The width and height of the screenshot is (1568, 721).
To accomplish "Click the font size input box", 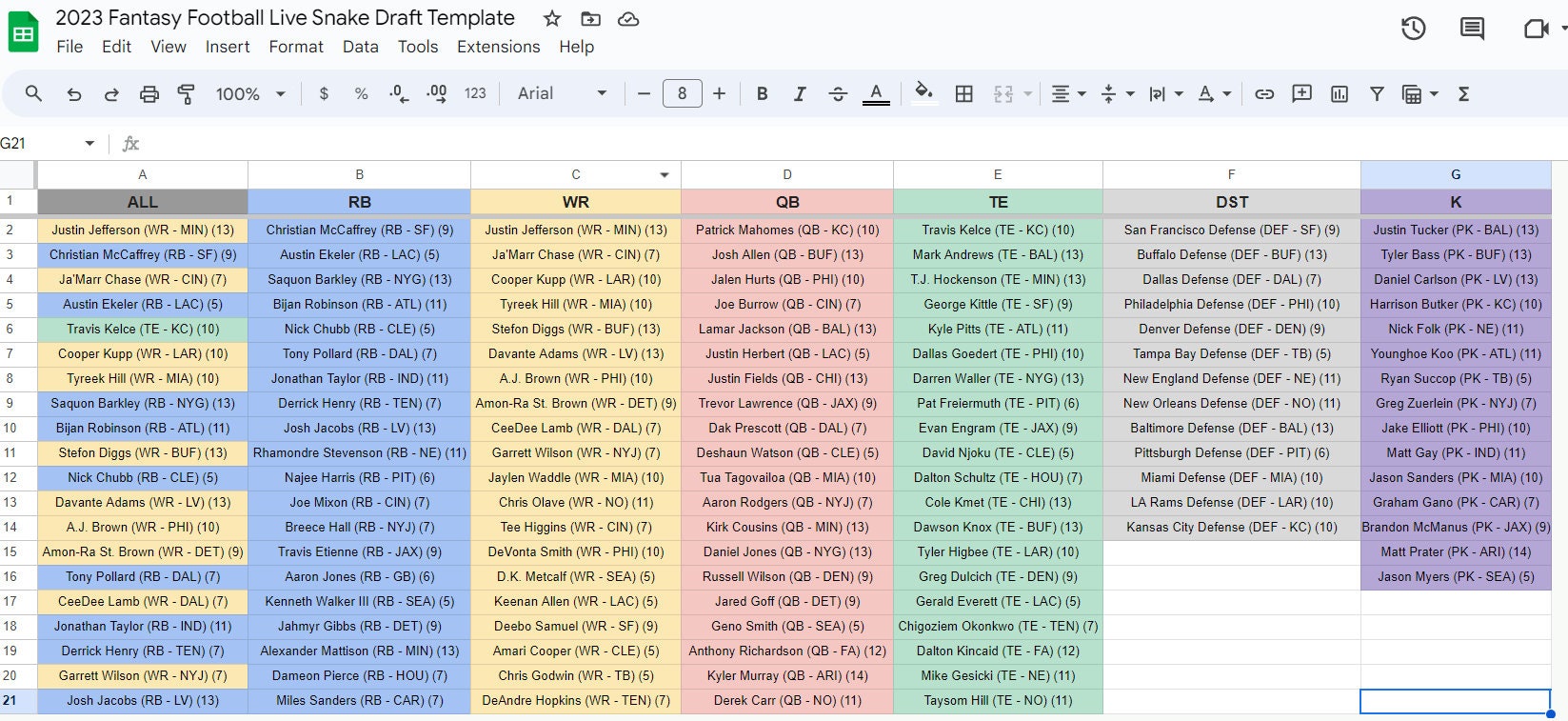I will [682, 93].
